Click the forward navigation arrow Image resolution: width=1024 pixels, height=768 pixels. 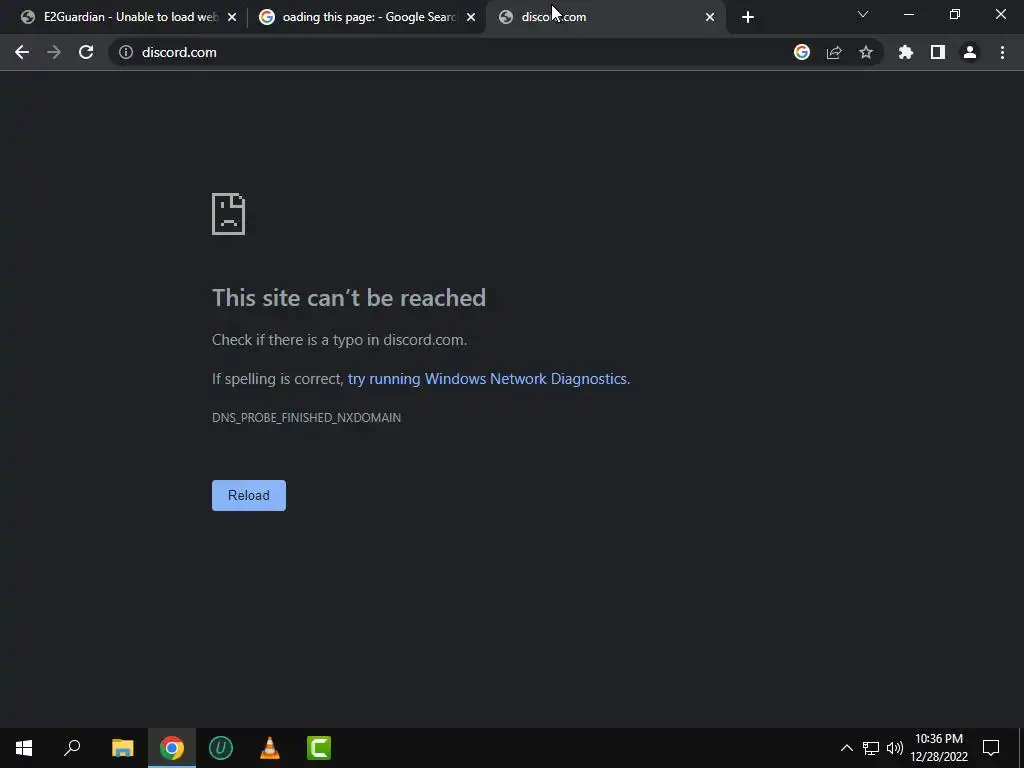[54, 52]
